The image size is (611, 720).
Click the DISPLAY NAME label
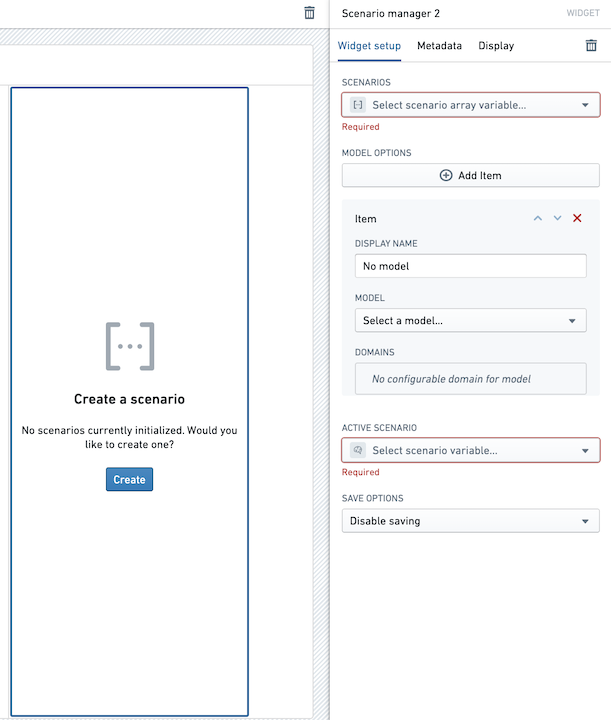(386, 243)
